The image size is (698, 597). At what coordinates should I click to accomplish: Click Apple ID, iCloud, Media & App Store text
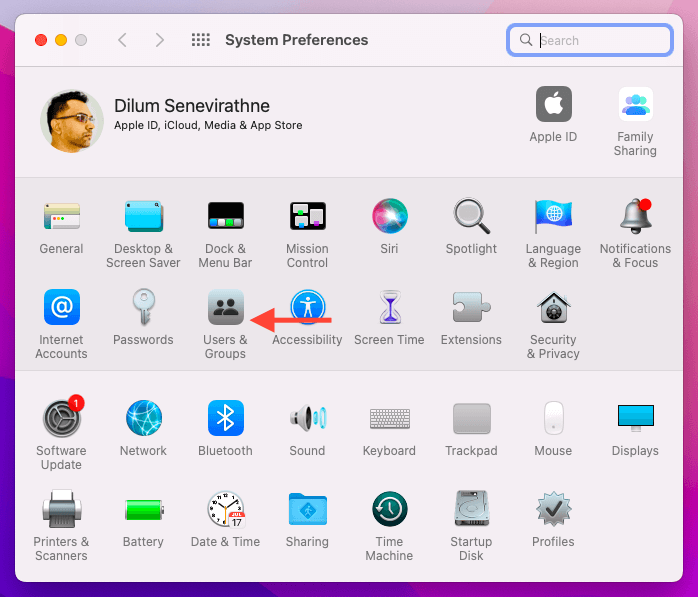pyautogui.click(x=208, y=126)
